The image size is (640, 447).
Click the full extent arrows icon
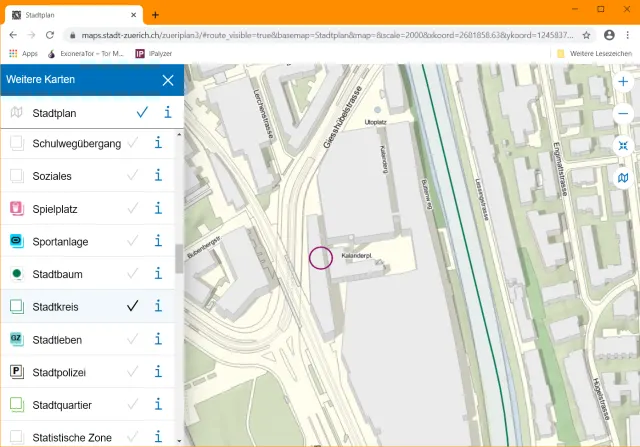click(x=623, y=146)
